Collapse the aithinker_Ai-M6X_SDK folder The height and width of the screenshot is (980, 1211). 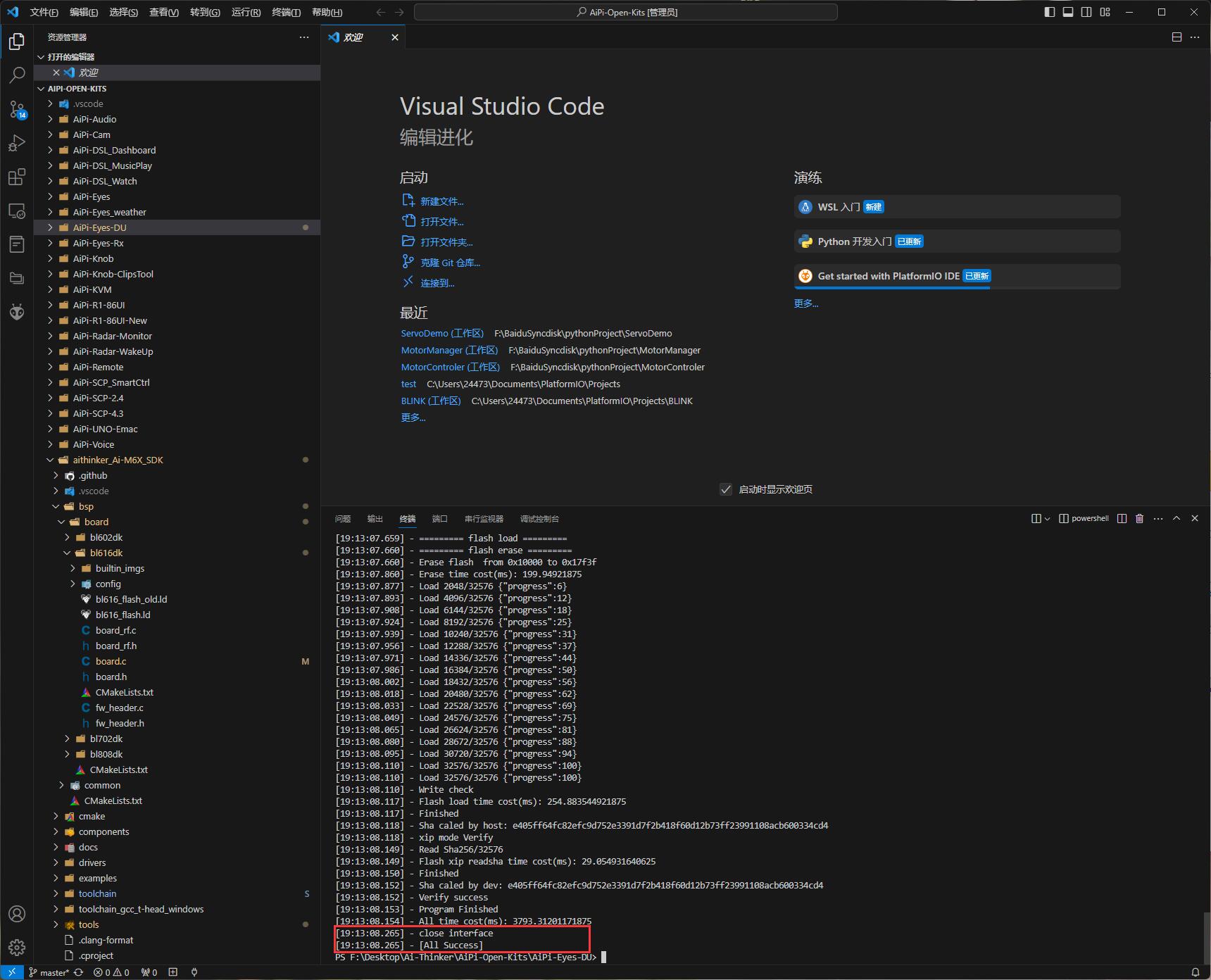point(50,460)
